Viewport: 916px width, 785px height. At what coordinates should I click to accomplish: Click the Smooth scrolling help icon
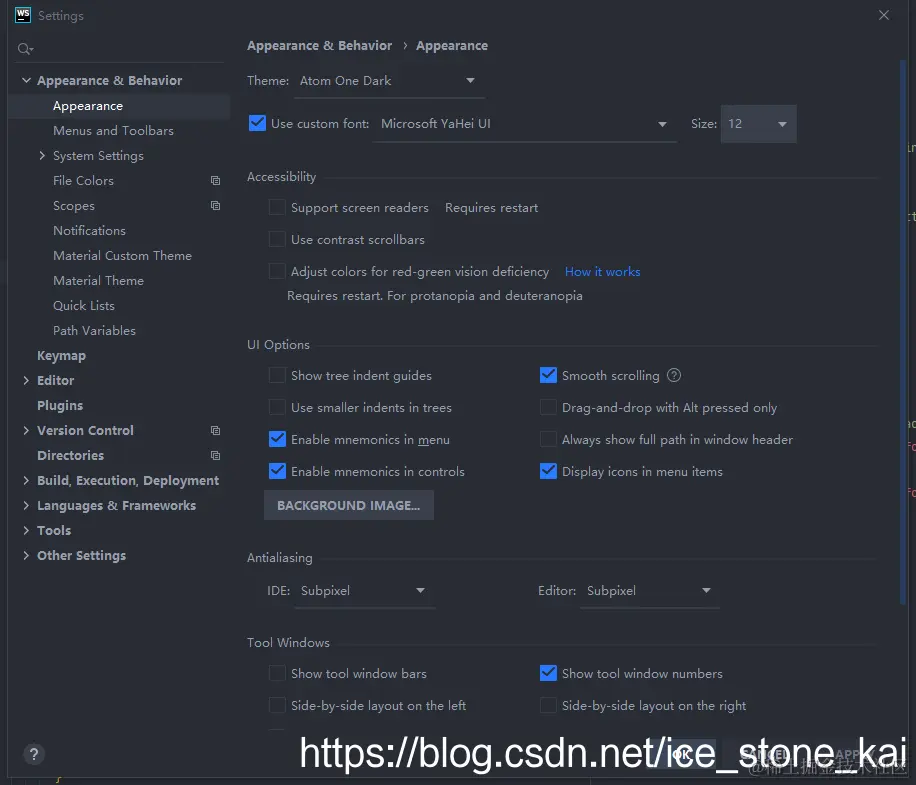(674, 376)
